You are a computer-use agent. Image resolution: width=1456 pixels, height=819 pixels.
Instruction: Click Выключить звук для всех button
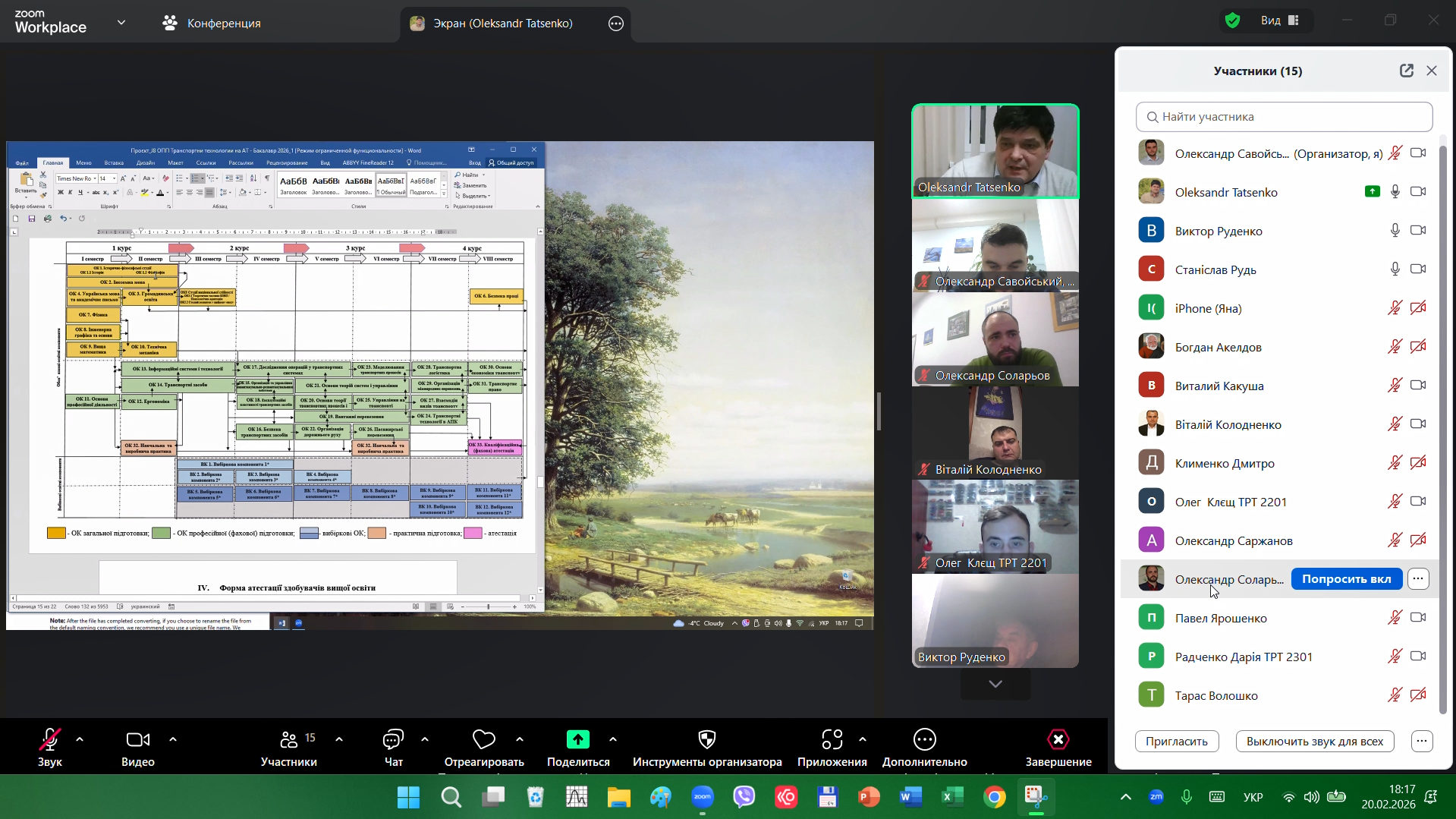tap(1314, 742)
